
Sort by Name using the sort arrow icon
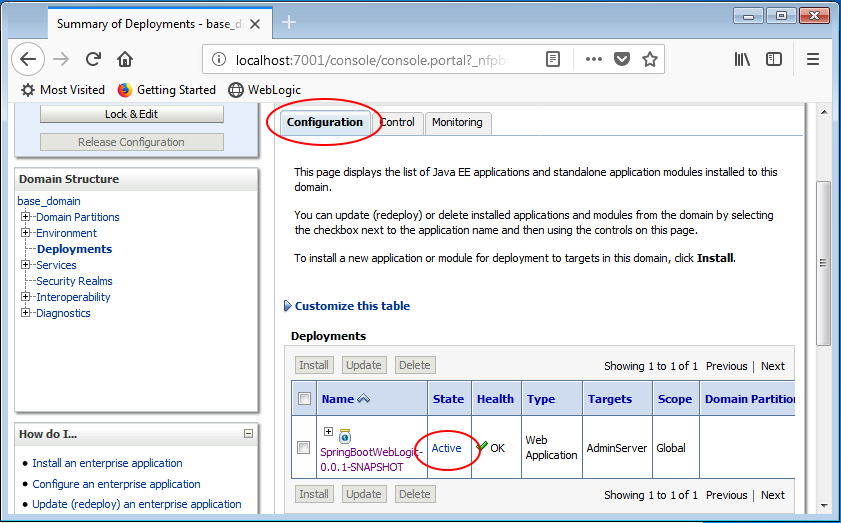click(364, 399)
